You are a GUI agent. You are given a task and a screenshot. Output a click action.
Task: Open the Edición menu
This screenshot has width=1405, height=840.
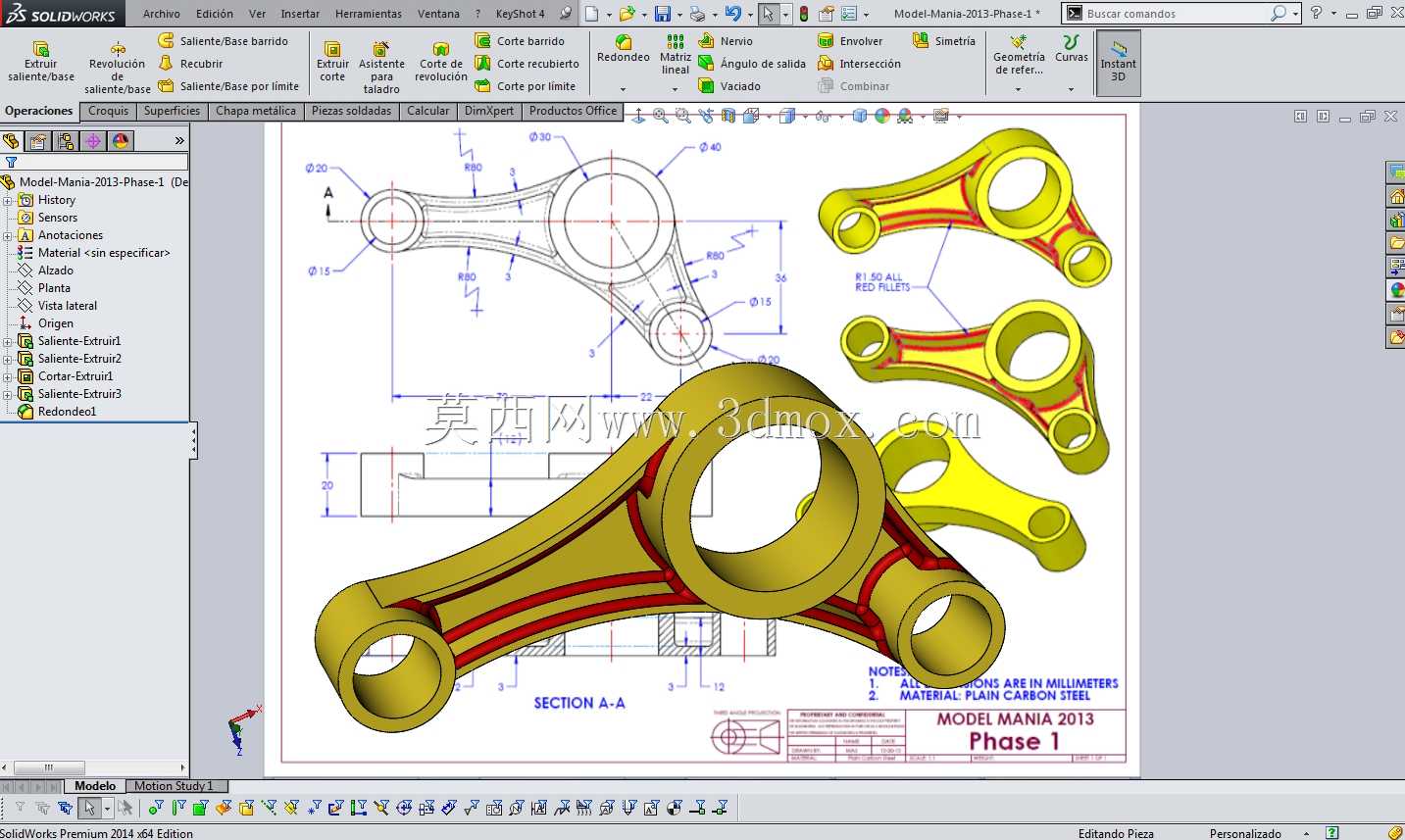(214, 14)
